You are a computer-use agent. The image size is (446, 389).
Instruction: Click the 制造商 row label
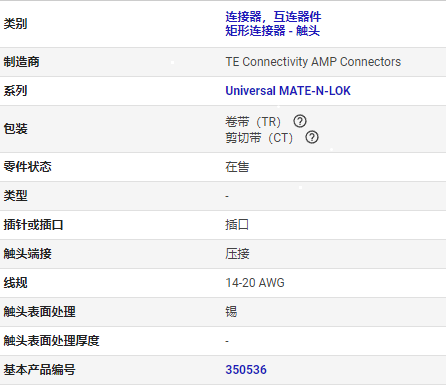21,62
